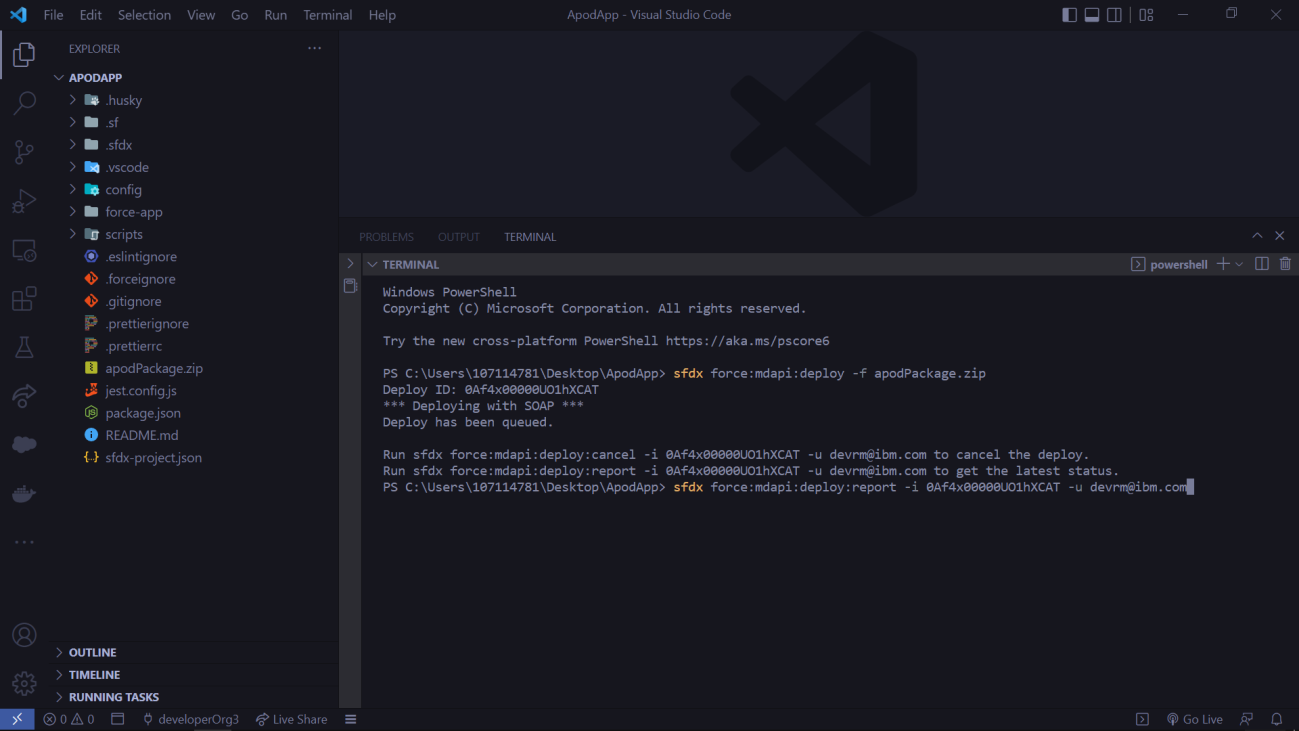The height and width of the screenshot is (731, 1299).
Task: Select the Docker whale icon in the sidebar
Action: pyautogui.click(x=24, y=492)
